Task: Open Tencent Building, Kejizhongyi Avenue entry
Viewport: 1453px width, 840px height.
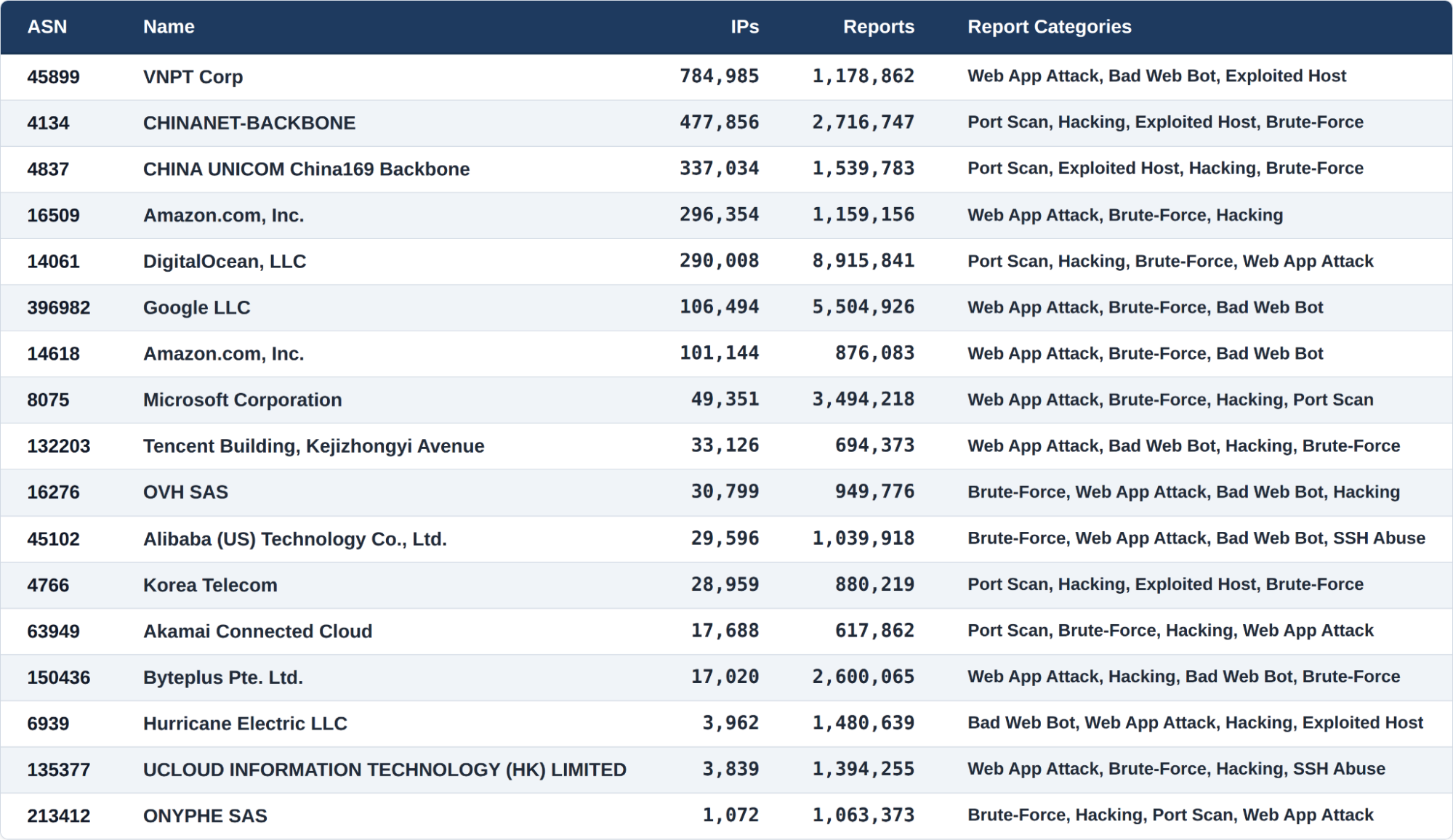Action: [313, 445]
